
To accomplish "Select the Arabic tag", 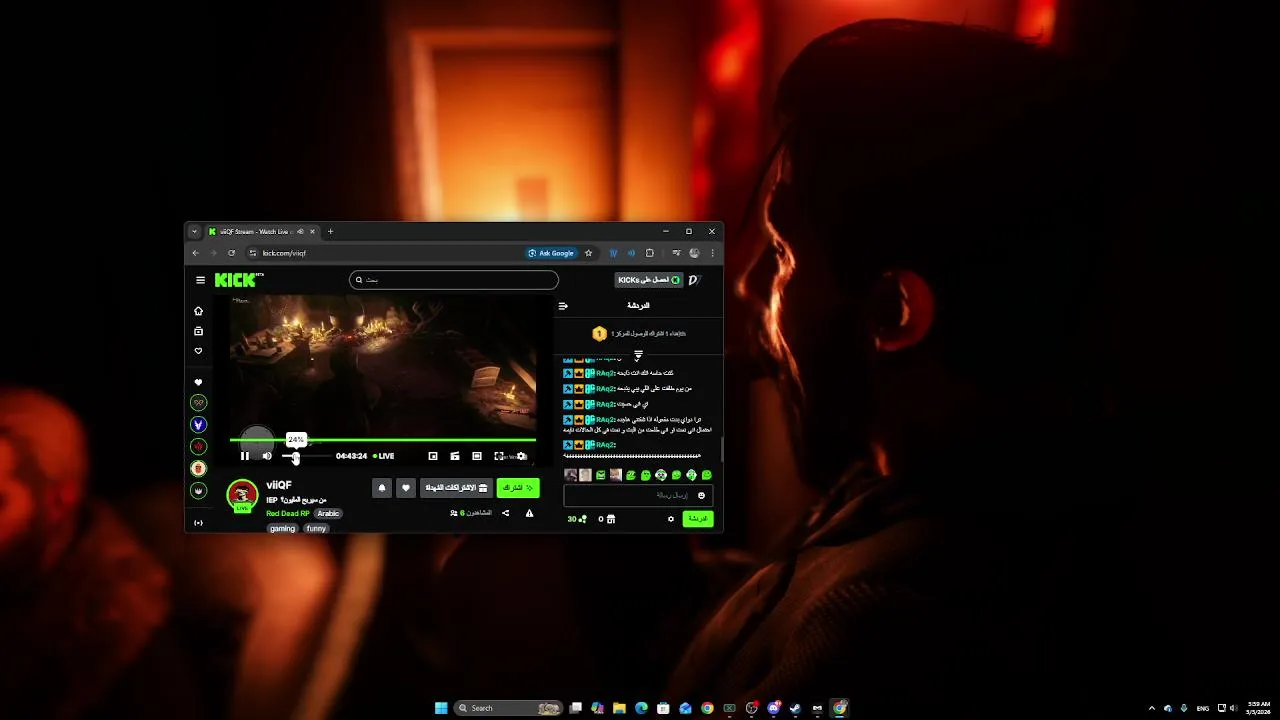I will (x=329, y=514).
